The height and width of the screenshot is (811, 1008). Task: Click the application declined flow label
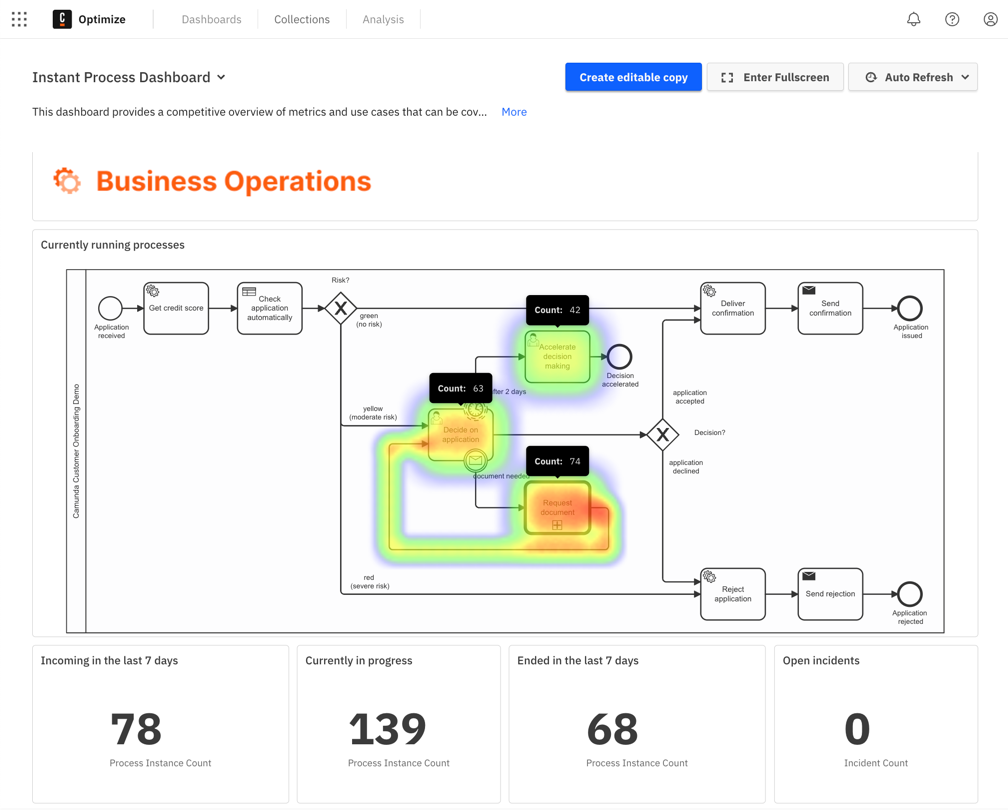pos(686,467)
